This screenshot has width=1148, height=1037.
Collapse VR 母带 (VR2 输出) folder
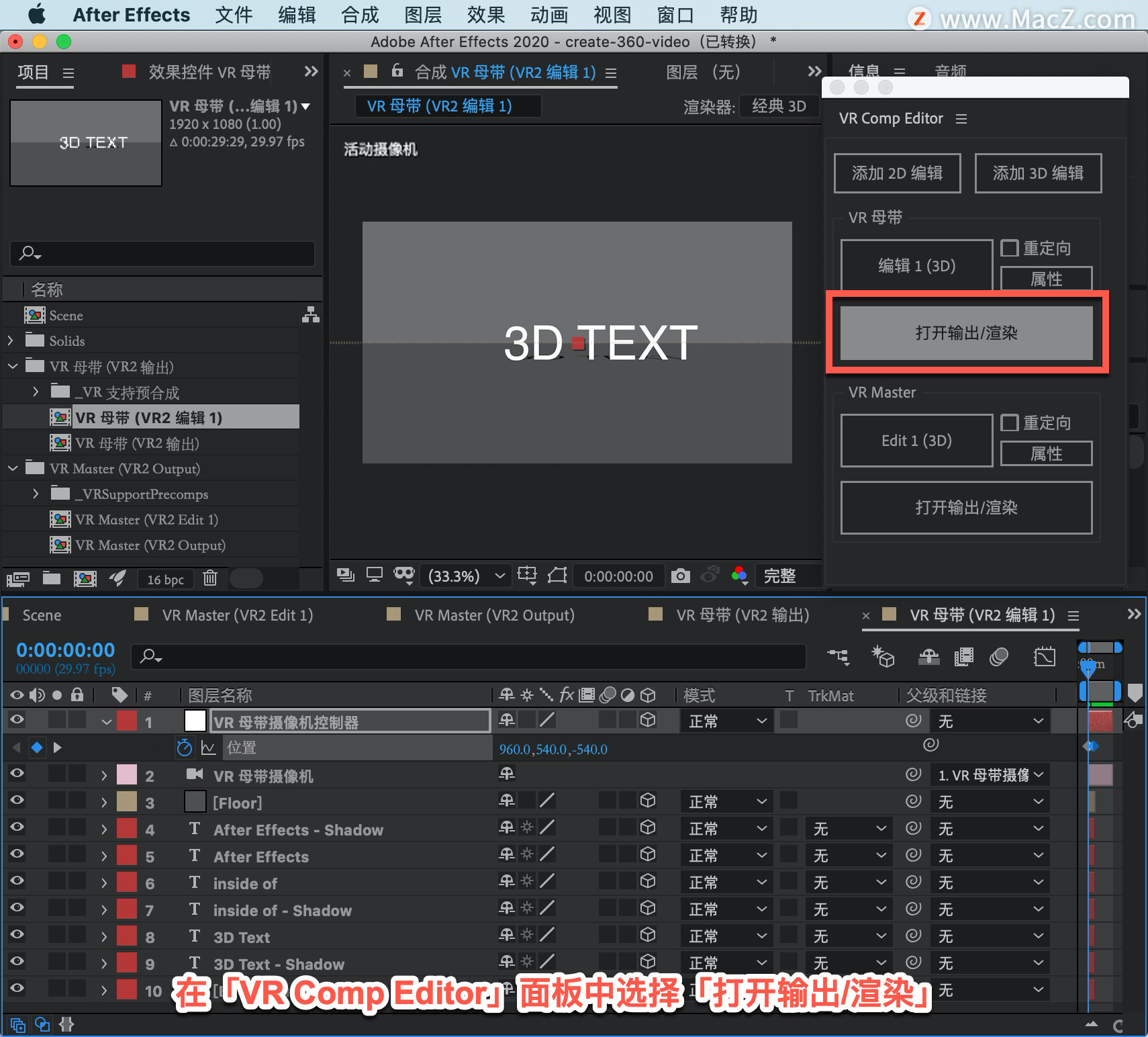[13, 366]
